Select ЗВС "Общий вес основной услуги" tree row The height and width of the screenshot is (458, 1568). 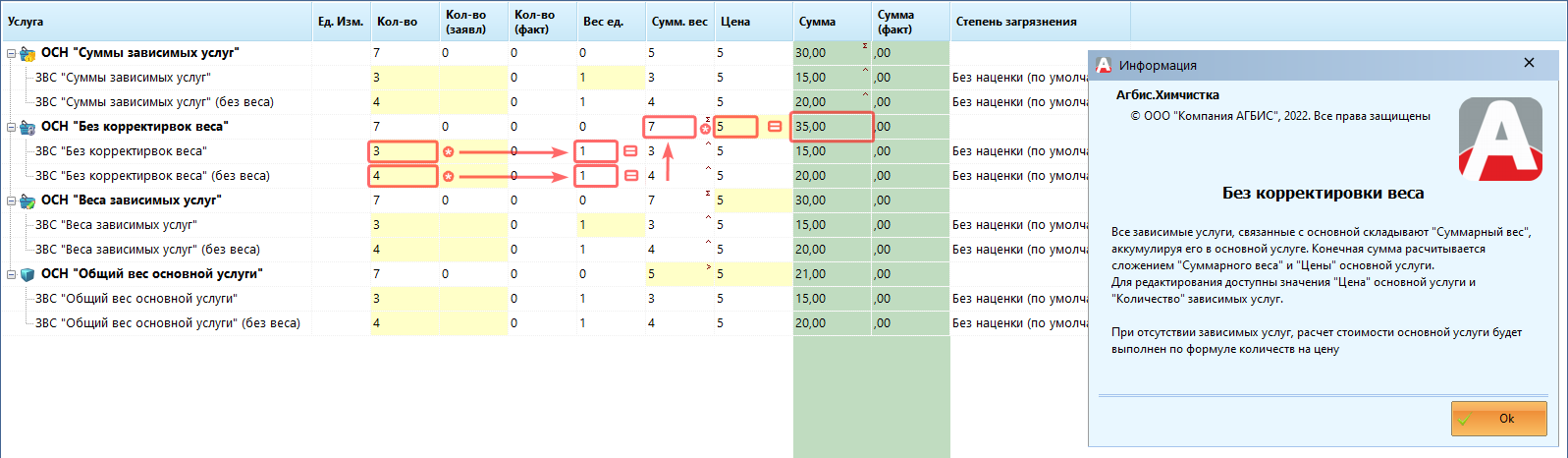(135, 299)
